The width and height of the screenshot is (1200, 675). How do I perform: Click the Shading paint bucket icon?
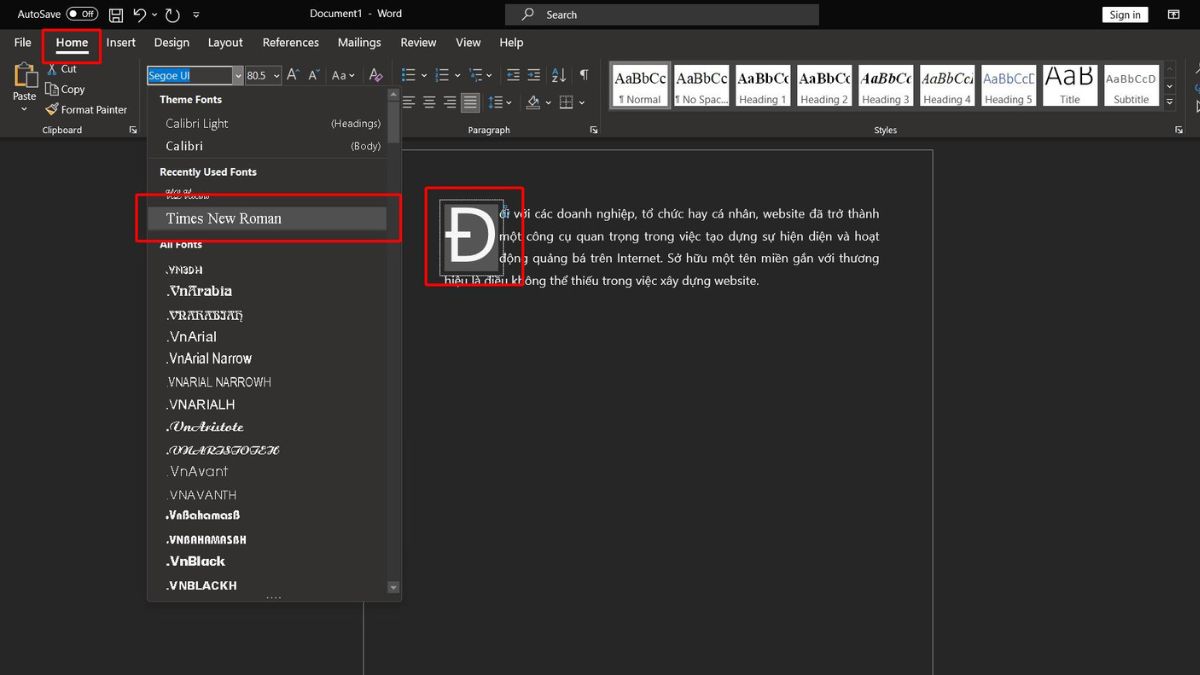[x=533, y=102]
